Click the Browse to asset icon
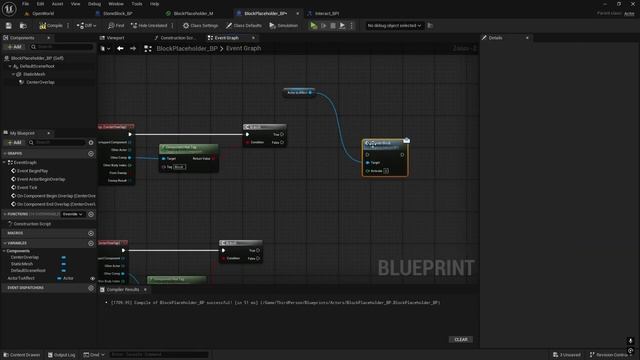 23,26
